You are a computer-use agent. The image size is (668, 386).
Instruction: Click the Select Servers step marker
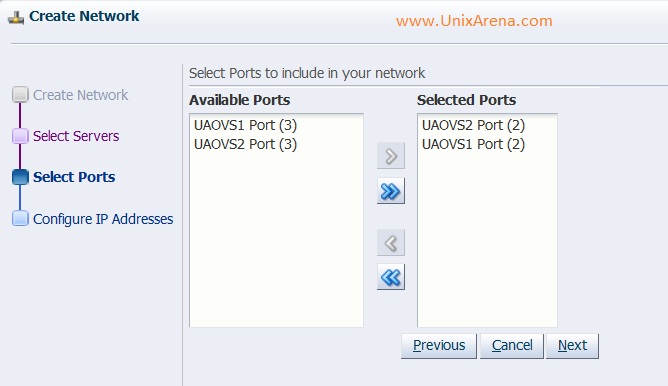click(x=20, y=136)
